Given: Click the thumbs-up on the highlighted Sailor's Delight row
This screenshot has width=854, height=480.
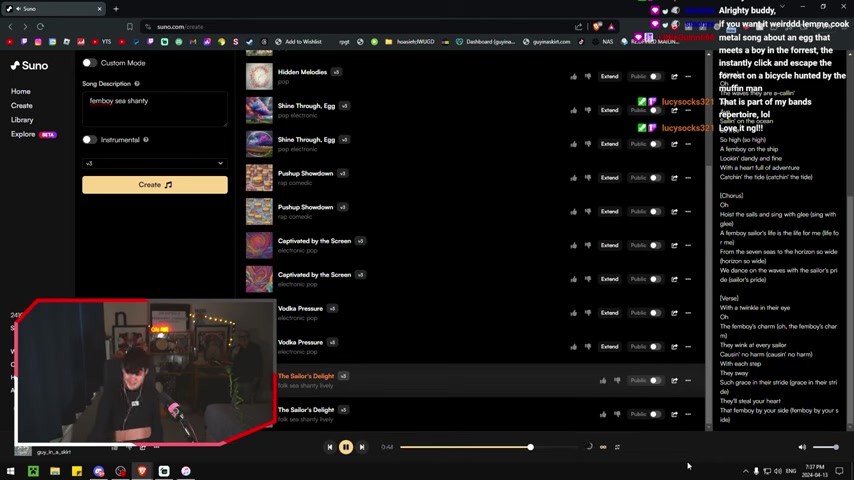Looking at the screenshot, I should point(603,380).
